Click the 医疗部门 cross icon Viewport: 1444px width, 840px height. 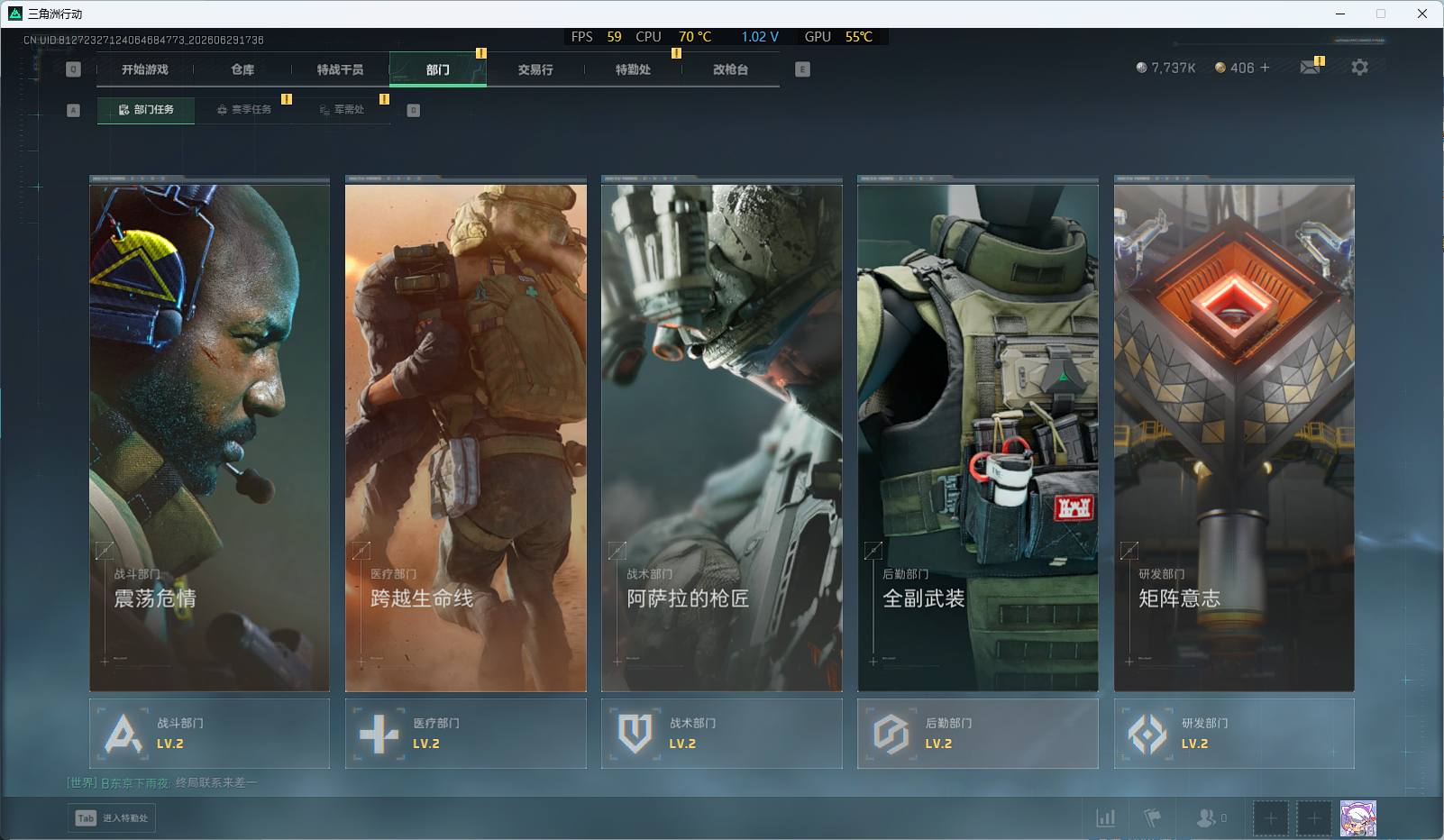[x=379, y=734]
